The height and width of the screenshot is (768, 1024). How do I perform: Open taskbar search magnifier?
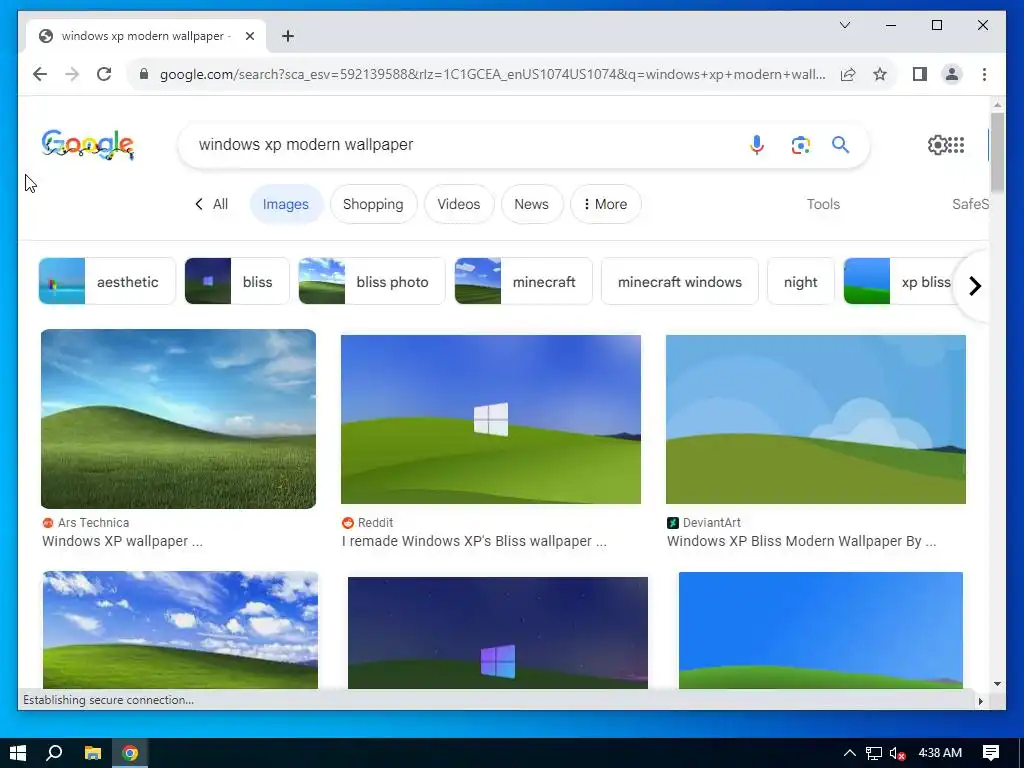click(x=54, y=753)
